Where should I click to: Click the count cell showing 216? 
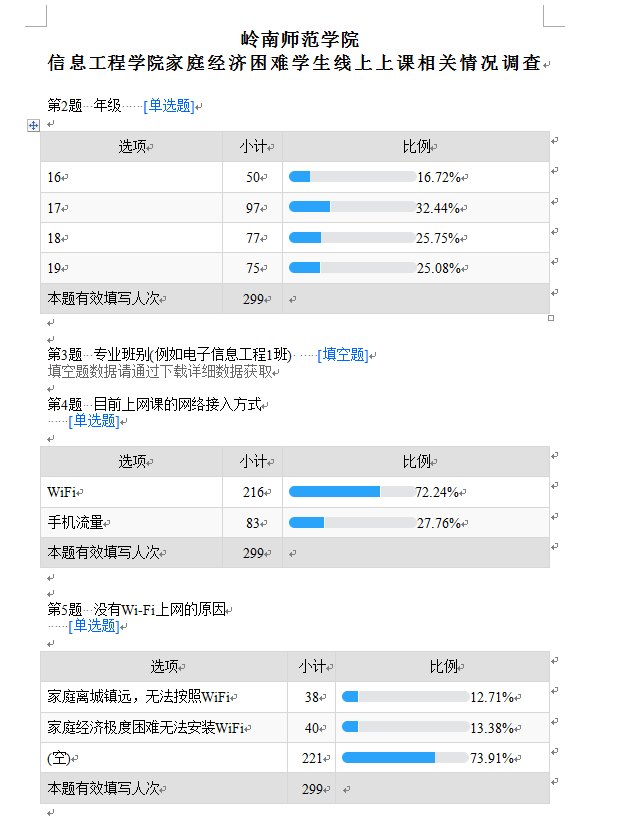click(x=252, y=492)
